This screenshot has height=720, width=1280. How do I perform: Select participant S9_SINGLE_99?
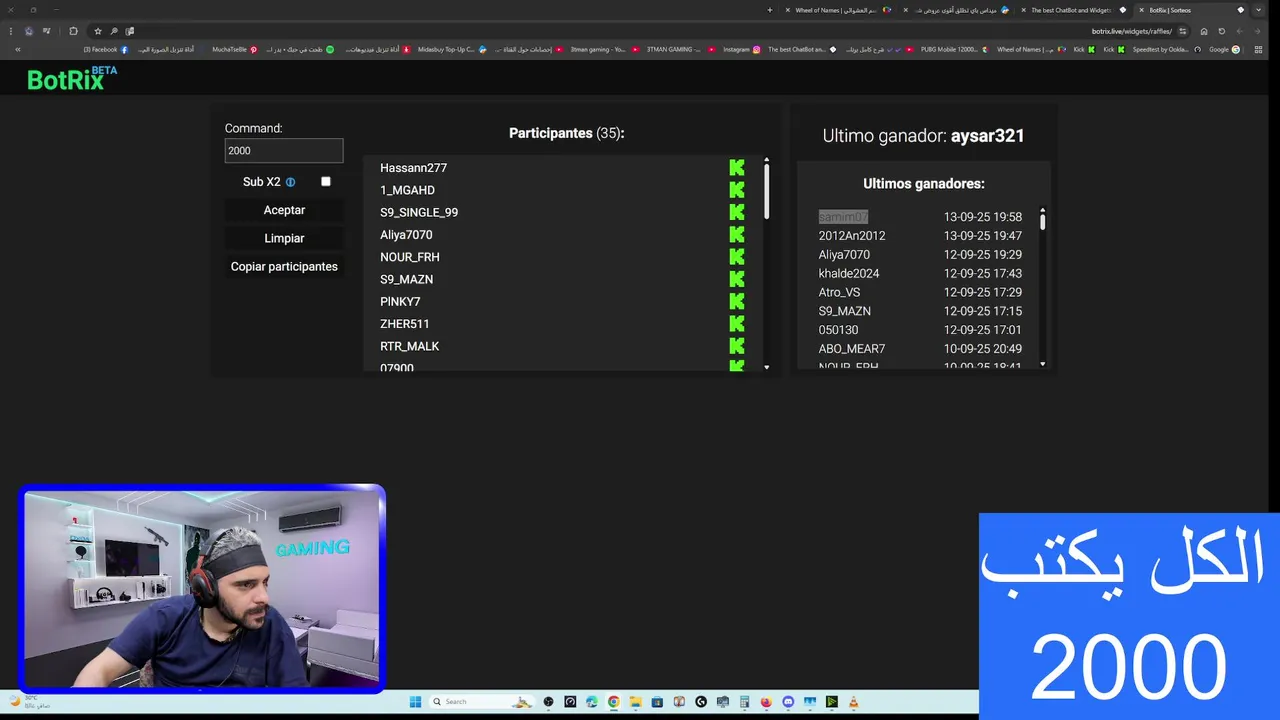(419, 212)
